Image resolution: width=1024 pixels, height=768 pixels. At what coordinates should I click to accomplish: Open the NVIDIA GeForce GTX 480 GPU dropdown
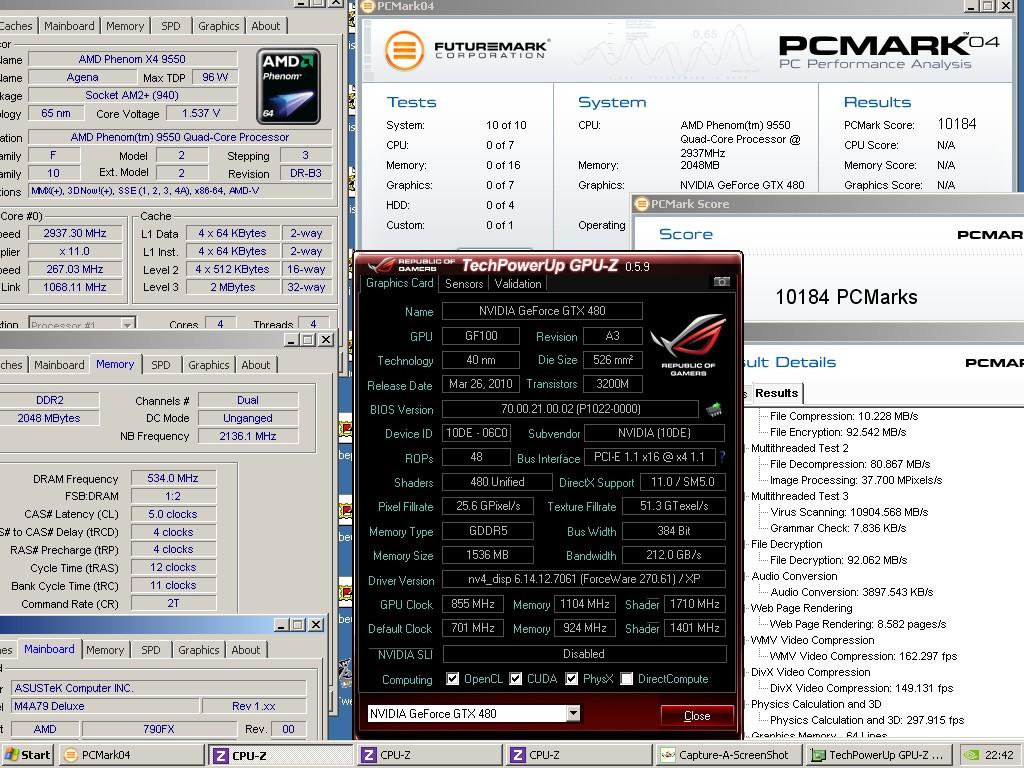pos(573,713)
